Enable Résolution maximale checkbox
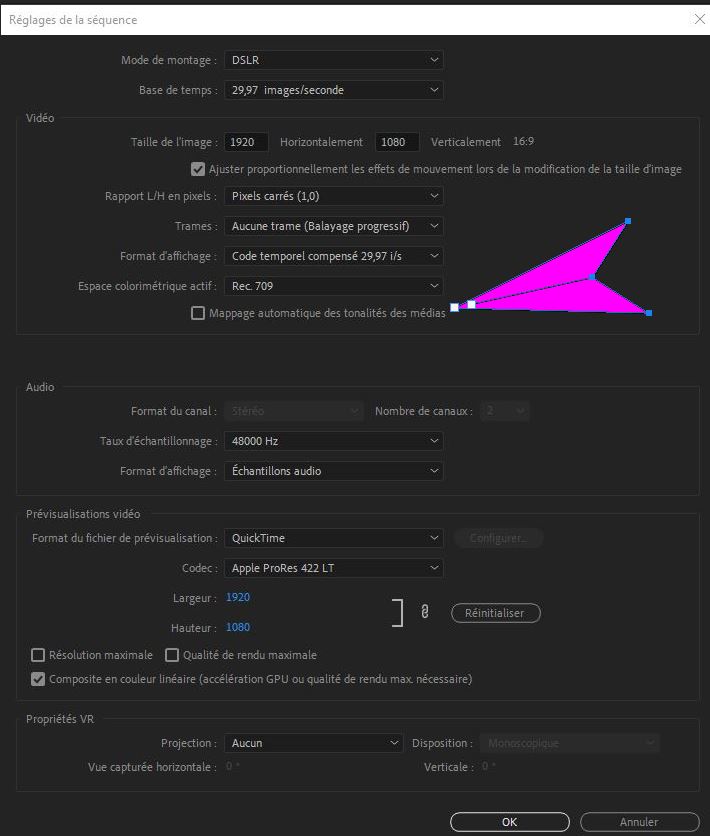This screenshot has height=836, width=710. (x=39, y=655)
